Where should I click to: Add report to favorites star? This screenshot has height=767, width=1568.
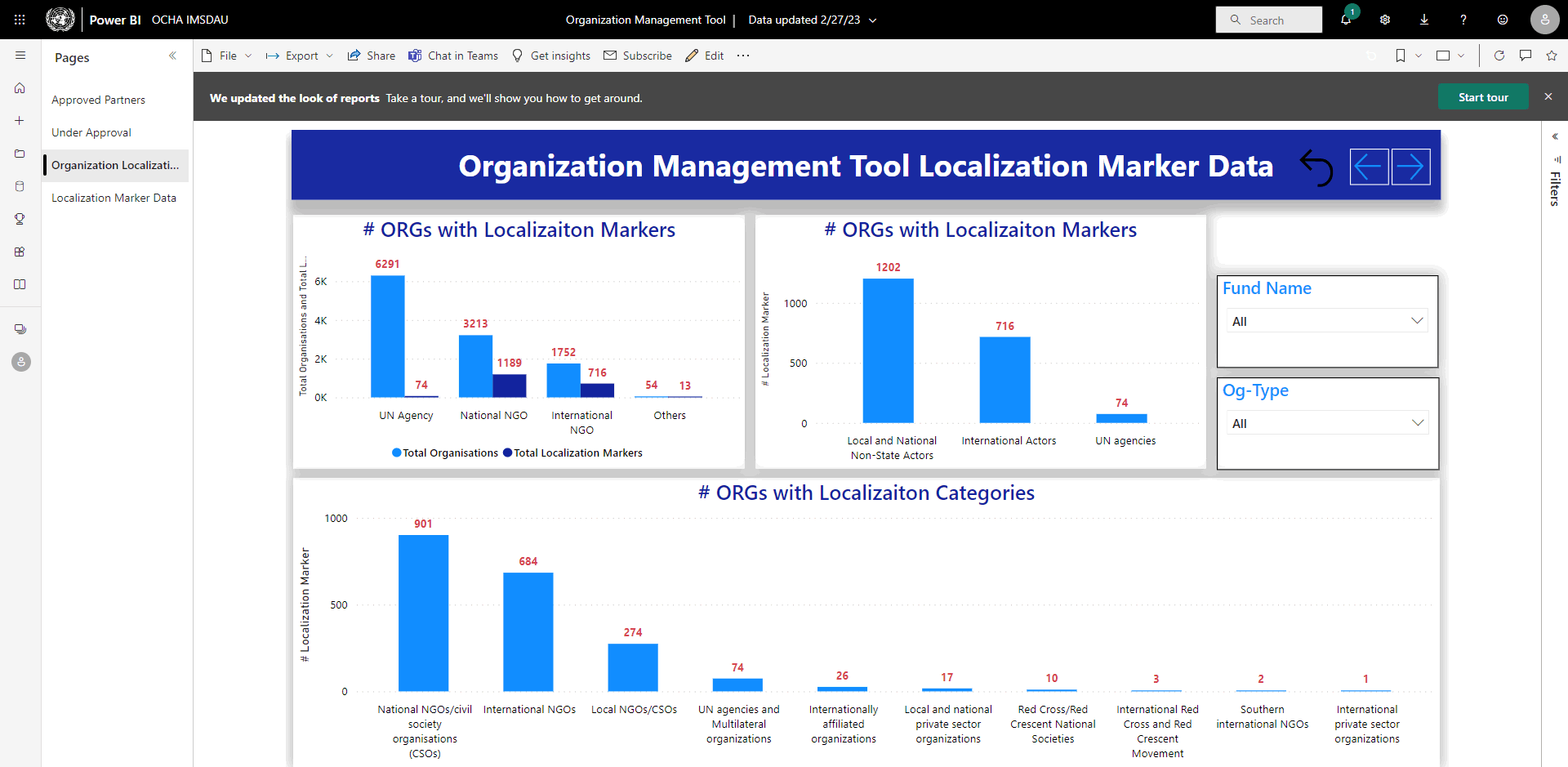click(1552, 56)
